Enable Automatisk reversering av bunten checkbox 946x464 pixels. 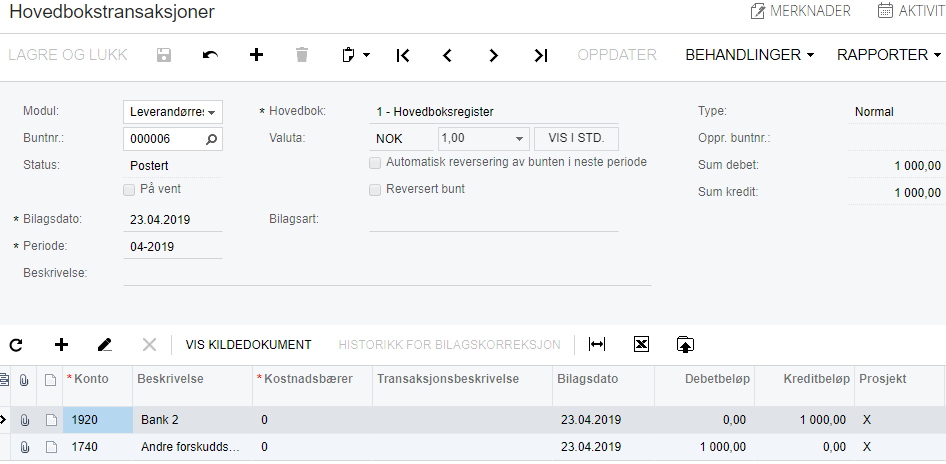(x=375, y=162)
